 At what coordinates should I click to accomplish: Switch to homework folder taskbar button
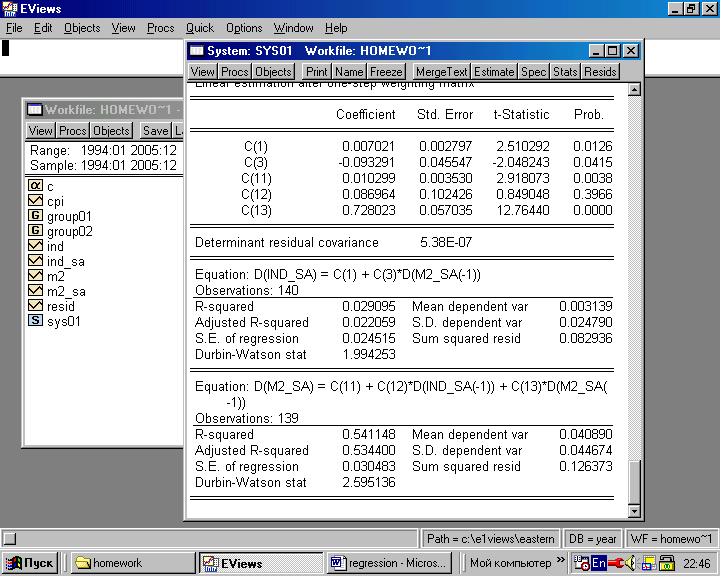tap(133, 563)
